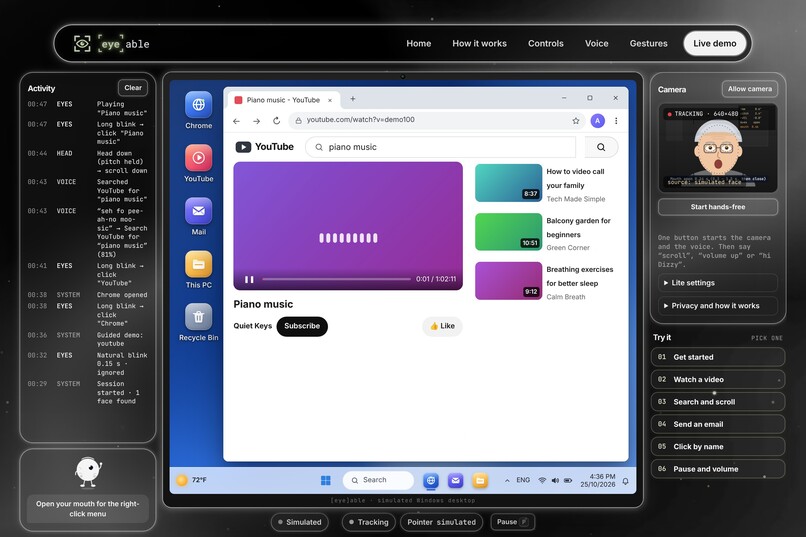Viewport: 806px width, 537px height.
Task: Click the taskbar Wi-Fi icon
Action: (x=542, y=480)
